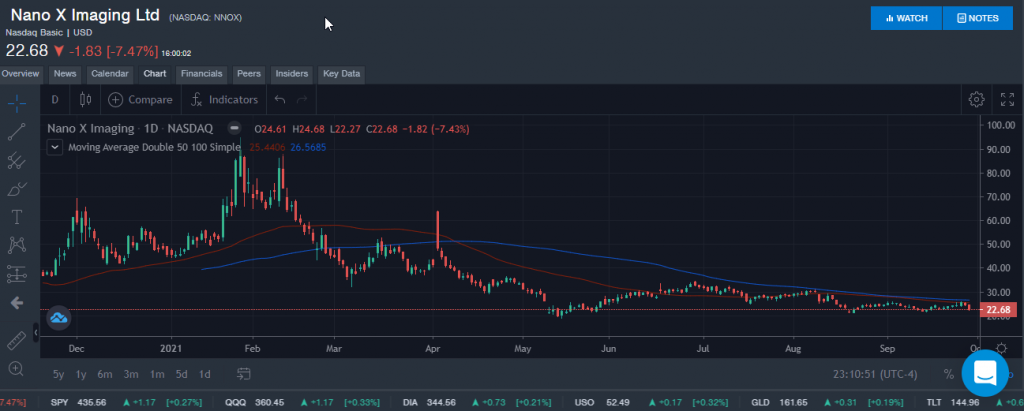Click the back arrow in left toolbar
Image resolution: width=1024 pixels, height=411 pixels.
click(17, 303)
